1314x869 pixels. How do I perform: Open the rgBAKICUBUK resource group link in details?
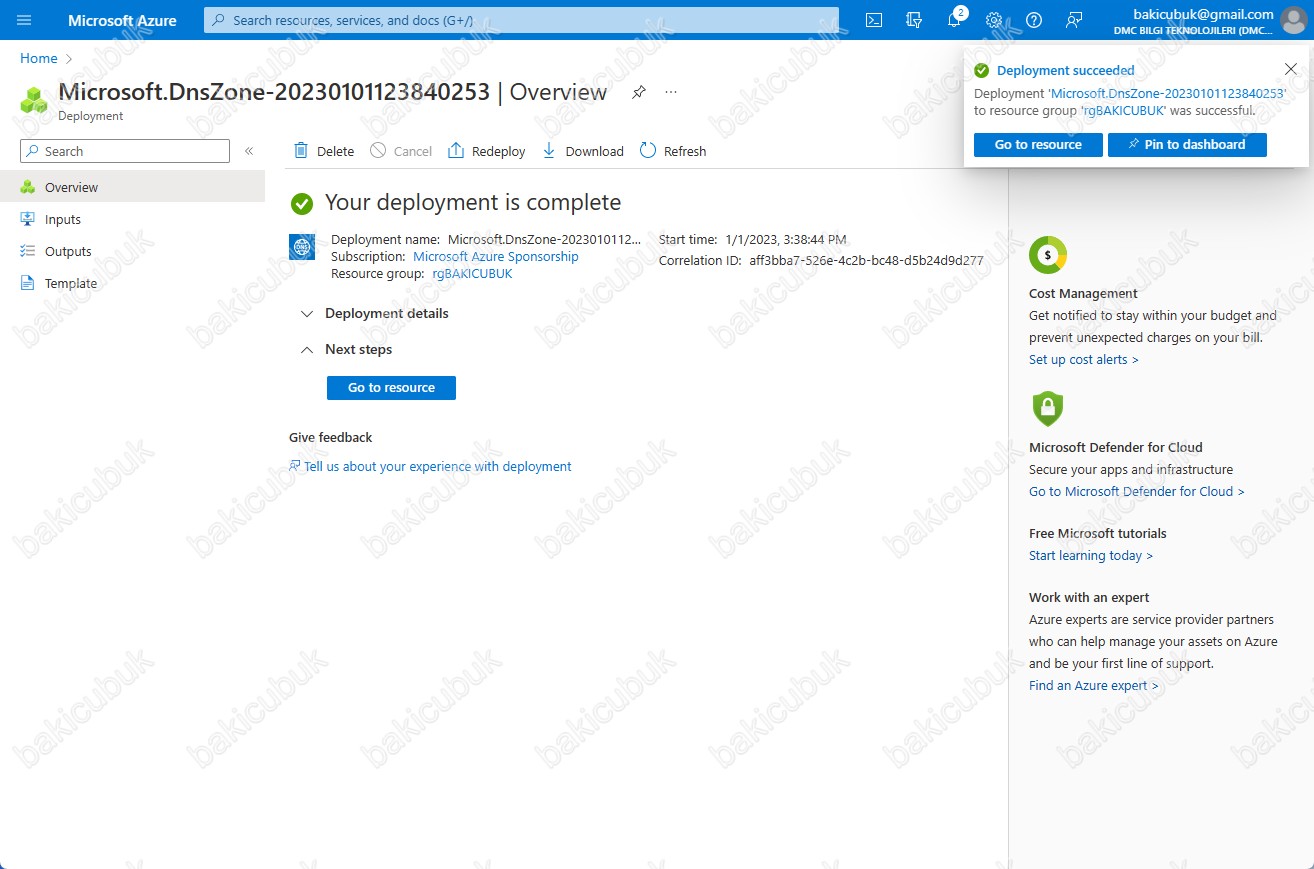tap(472, 274)
